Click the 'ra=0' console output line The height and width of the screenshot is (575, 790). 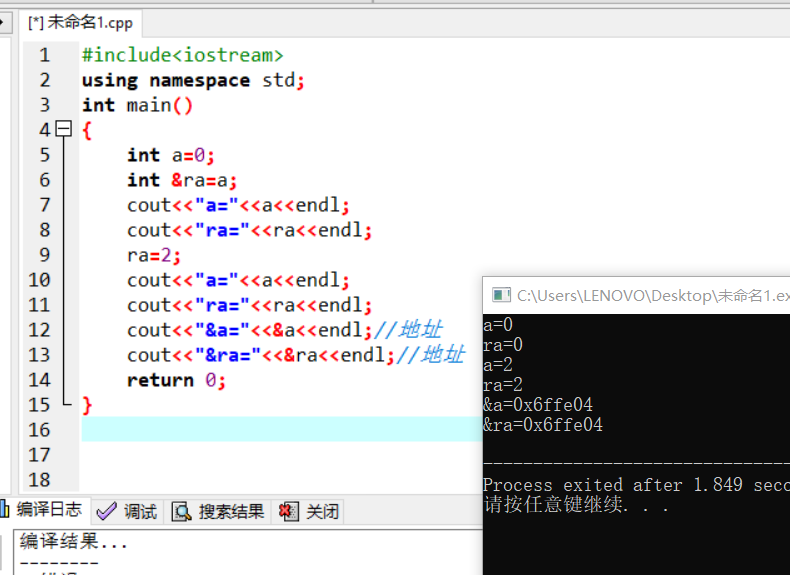(x=503, y=345)
